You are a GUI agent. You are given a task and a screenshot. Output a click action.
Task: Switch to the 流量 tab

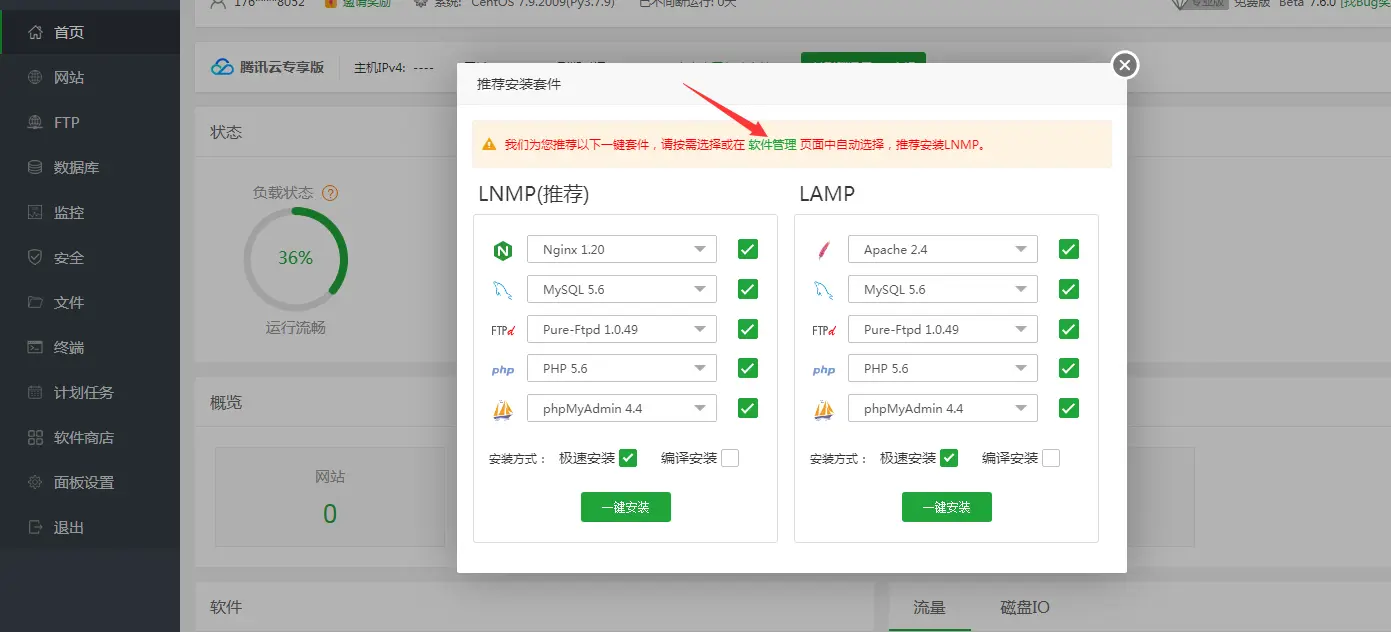click(929, 608)
